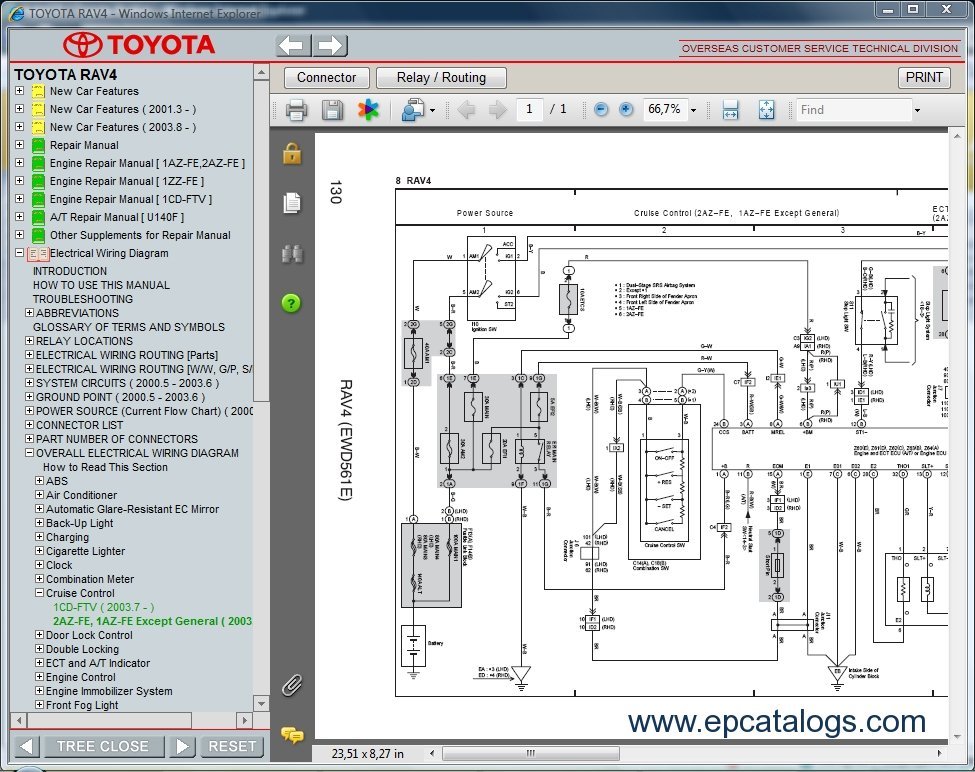This screenshot has width=975, height=772.
Task: Collapse the Cruise Control node
Action: tap(39, 593)
